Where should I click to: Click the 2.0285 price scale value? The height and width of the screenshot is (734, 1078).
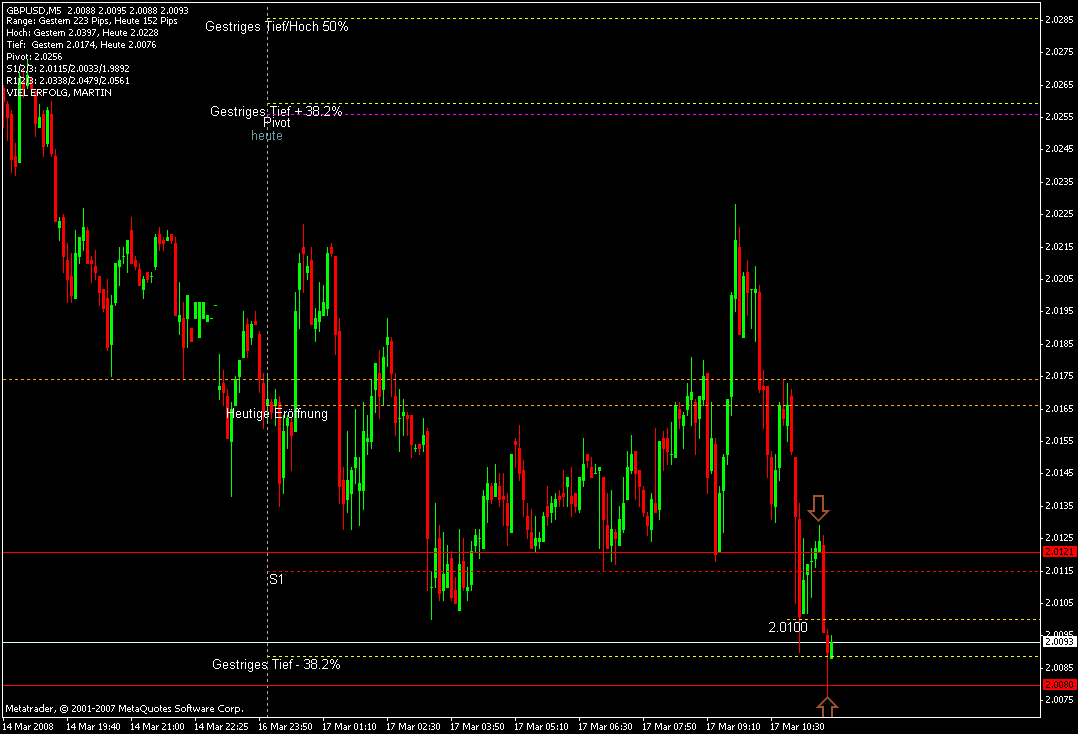(x=1059, y=19)
